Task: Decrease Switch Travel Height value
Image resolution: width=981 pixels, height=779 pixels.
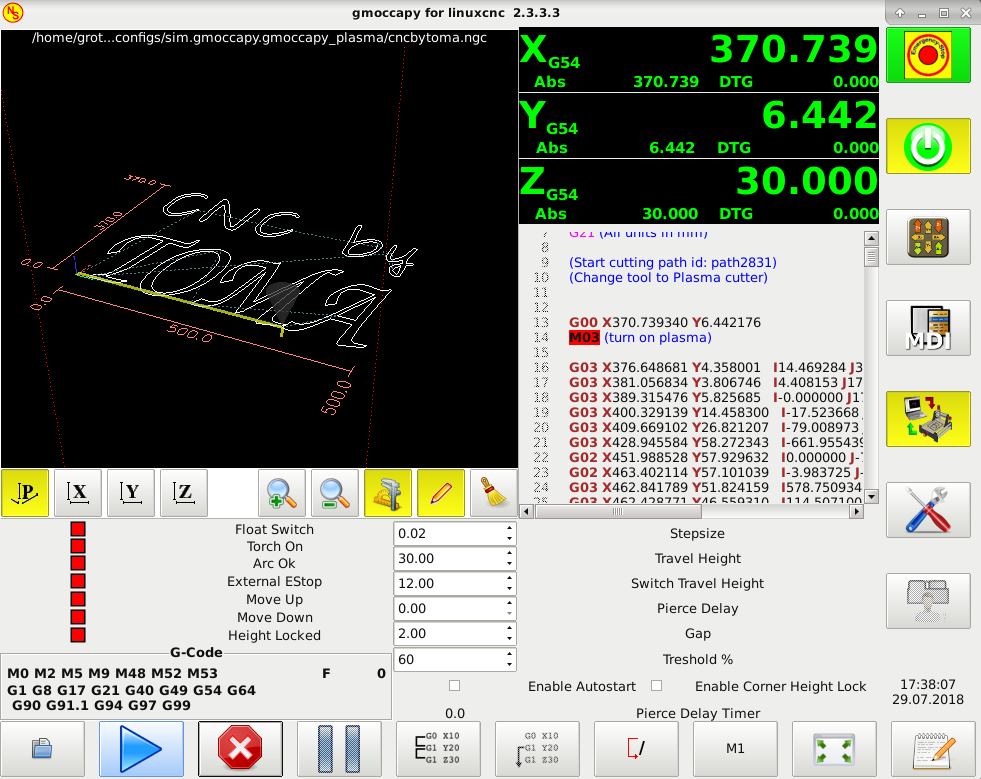Action: (509, 589)
